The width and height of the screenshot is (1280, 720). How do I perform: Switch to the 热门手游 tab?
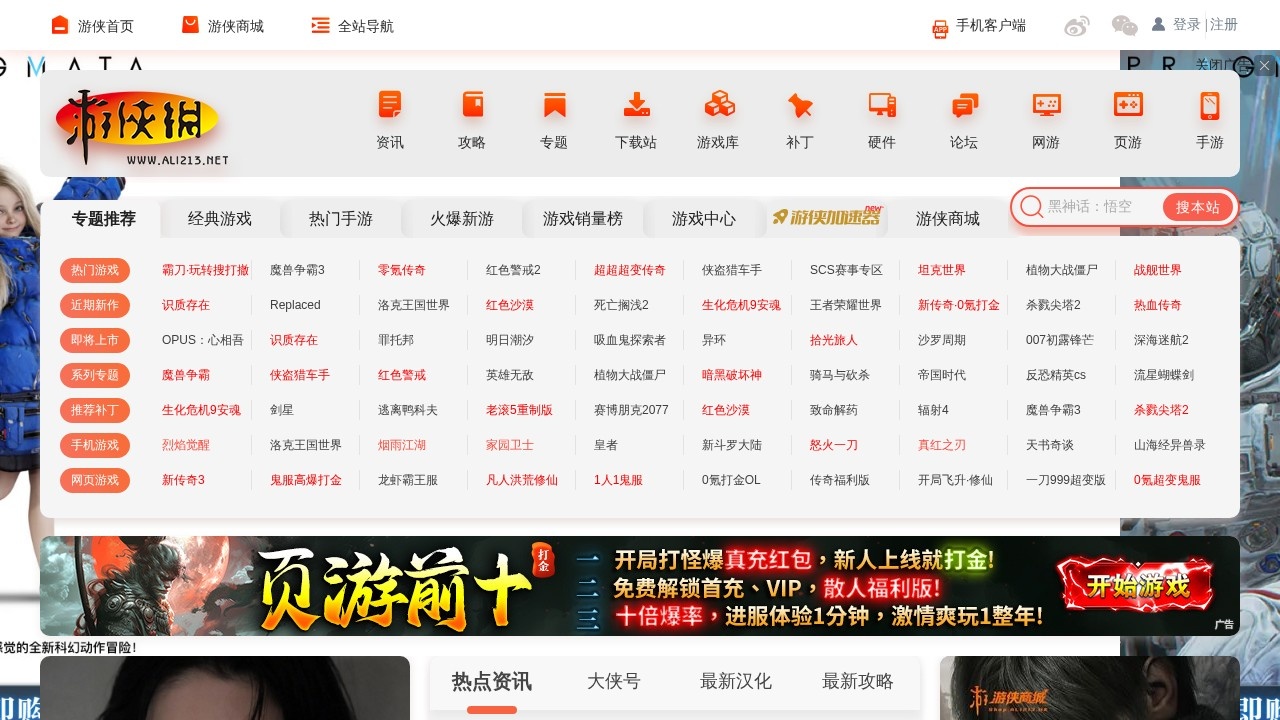[x=341, y=218]
